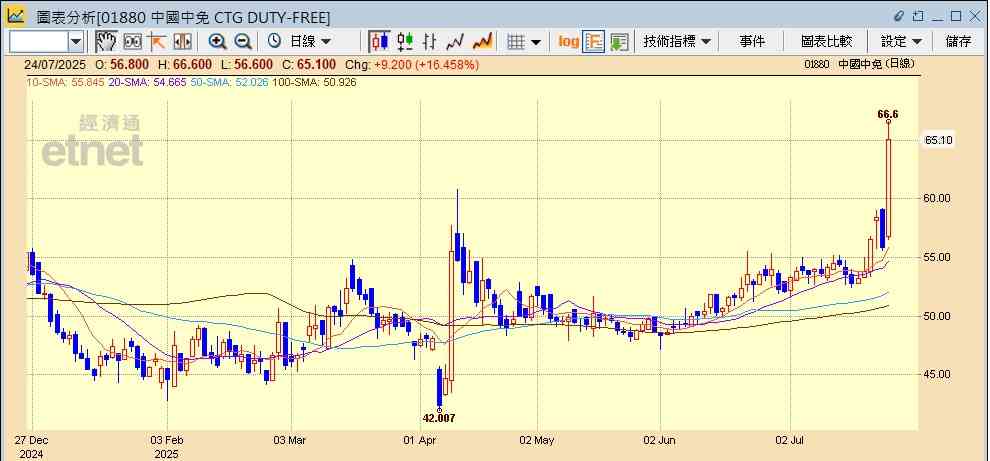Expand the grid options dropdown arrow
The height and width of the screenshot is (461, 990).
536,42
